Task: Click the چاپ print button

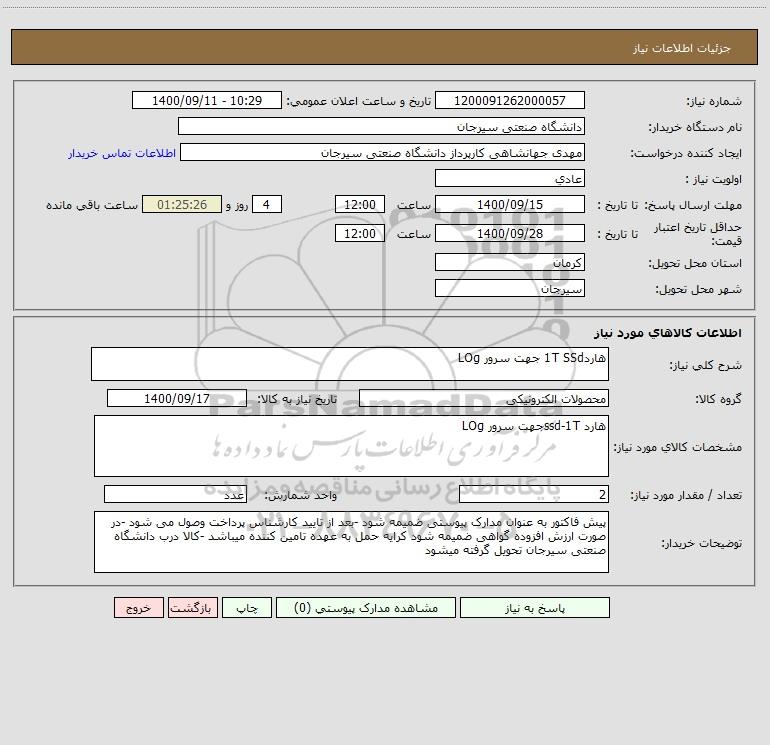Action: coord(247,607)
